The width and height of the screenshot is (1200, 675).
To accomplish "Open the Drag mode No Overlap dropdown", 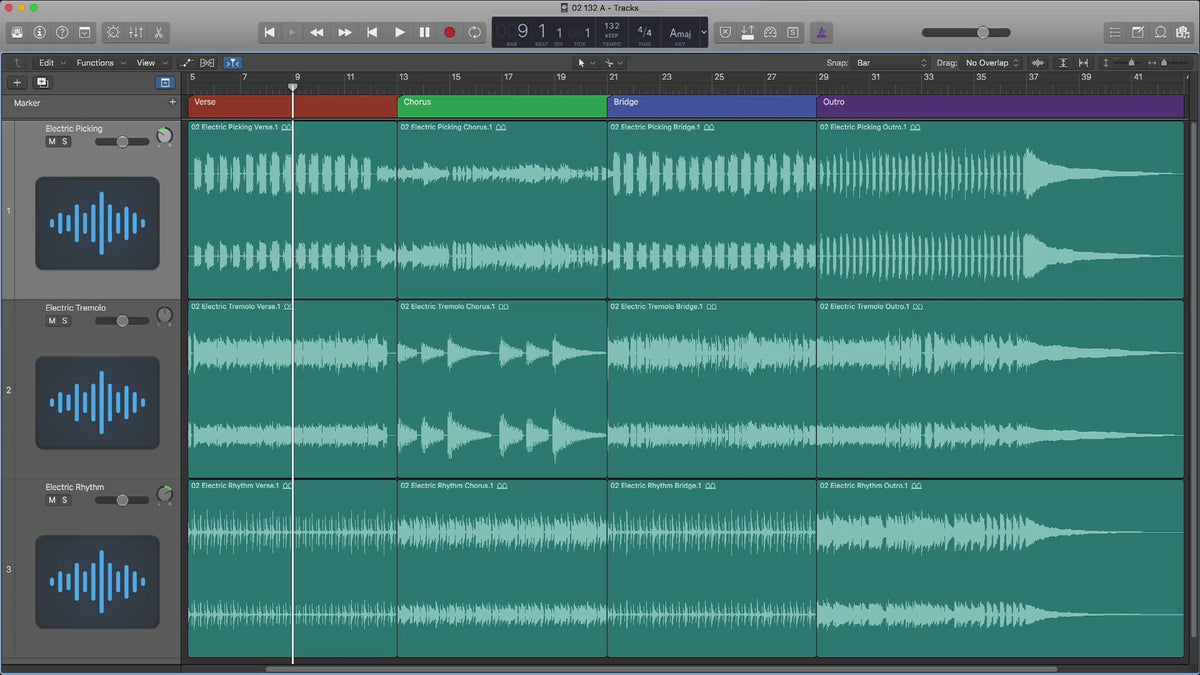I will [992, 63].
